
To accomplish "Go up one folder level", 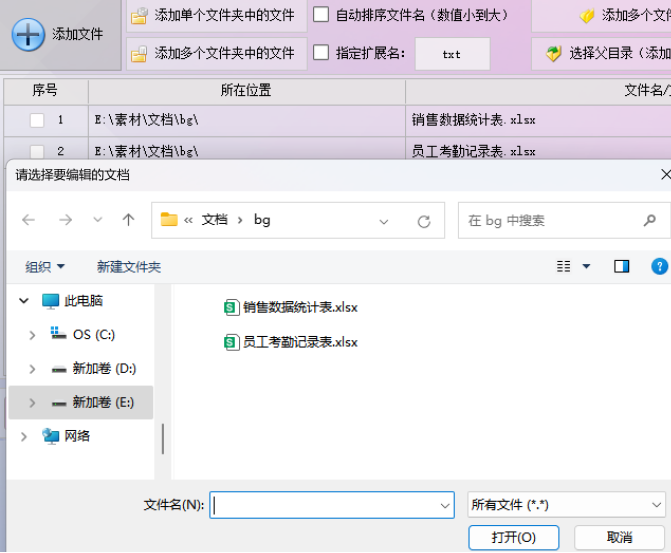I will 128,220.
